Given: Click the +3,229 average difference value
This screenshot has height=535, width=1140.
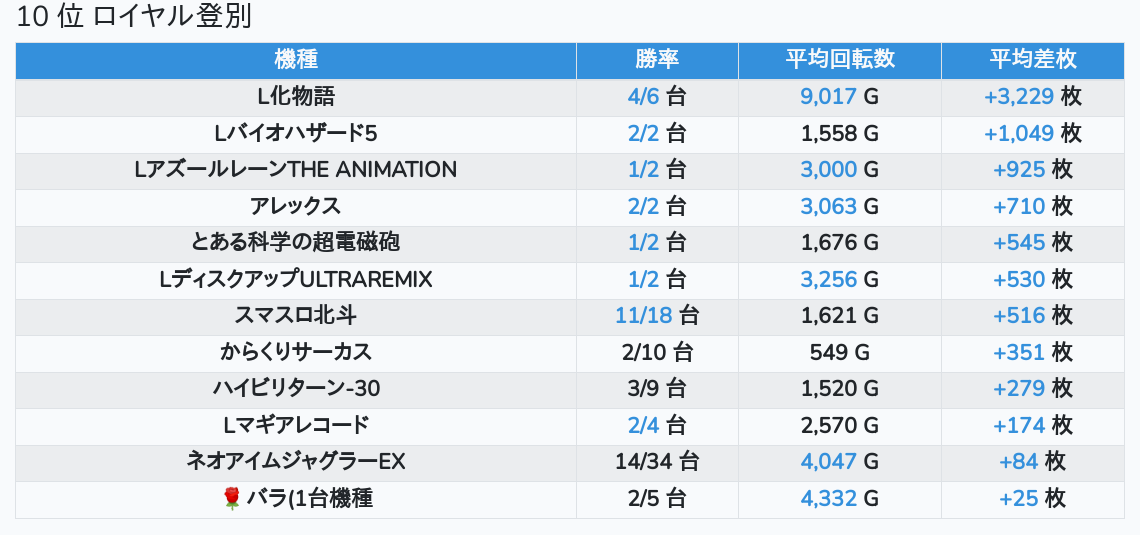Looking at the screenshot, I should [1018, 97].
